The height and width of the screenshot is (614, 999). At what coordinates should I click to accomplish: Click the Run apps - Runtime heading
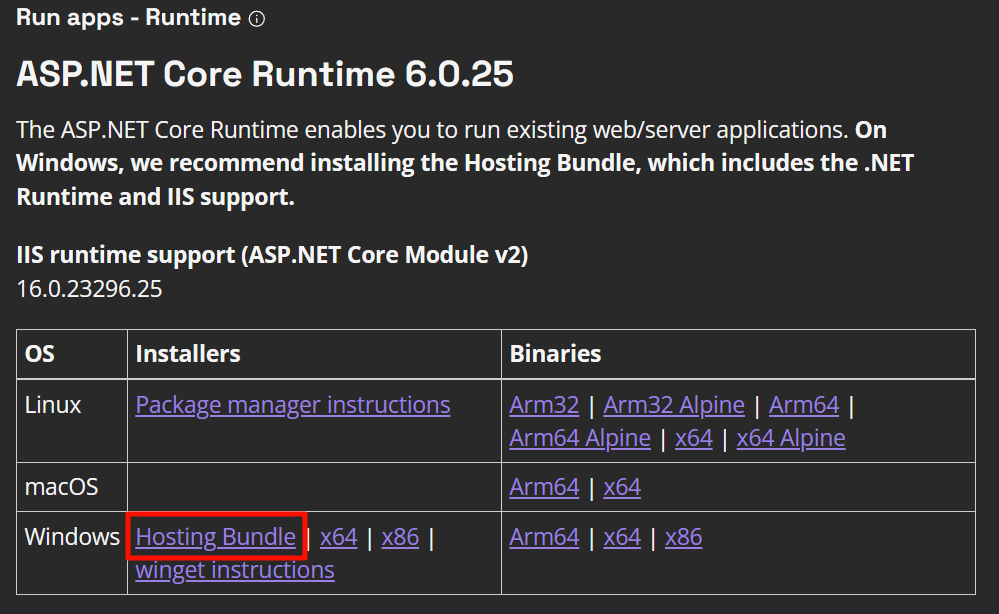(x=128, y=18)
